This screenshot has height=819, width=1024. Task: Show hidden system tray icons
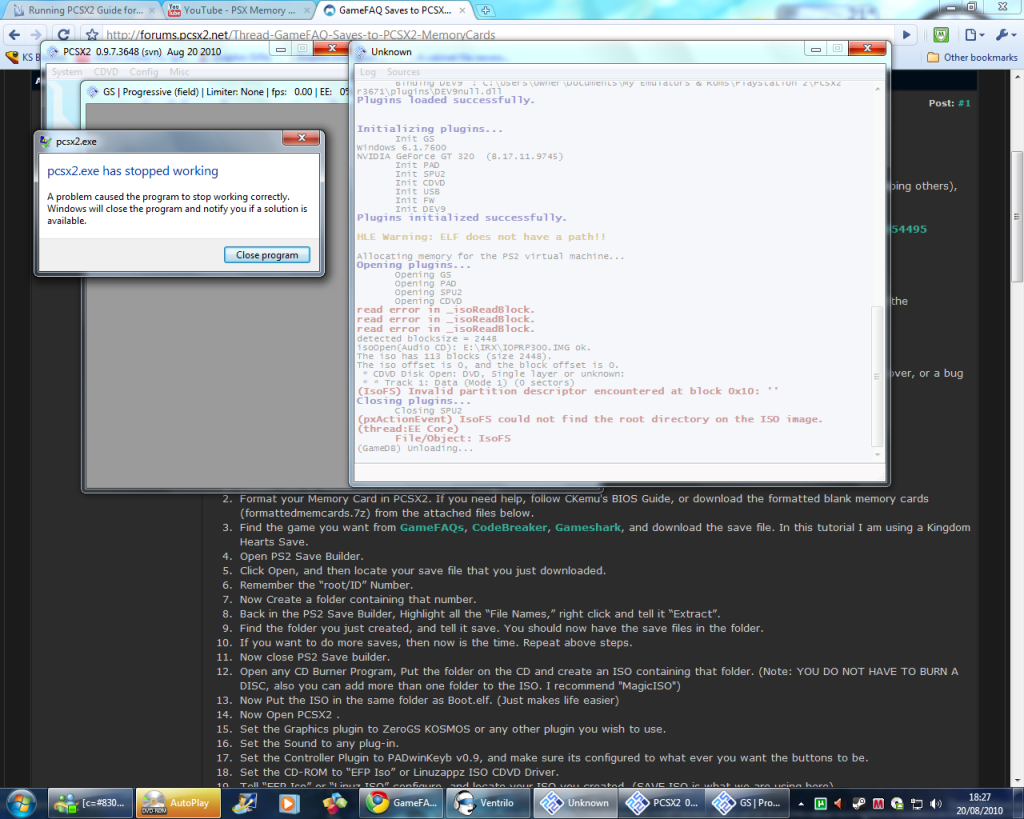[801, 803]
